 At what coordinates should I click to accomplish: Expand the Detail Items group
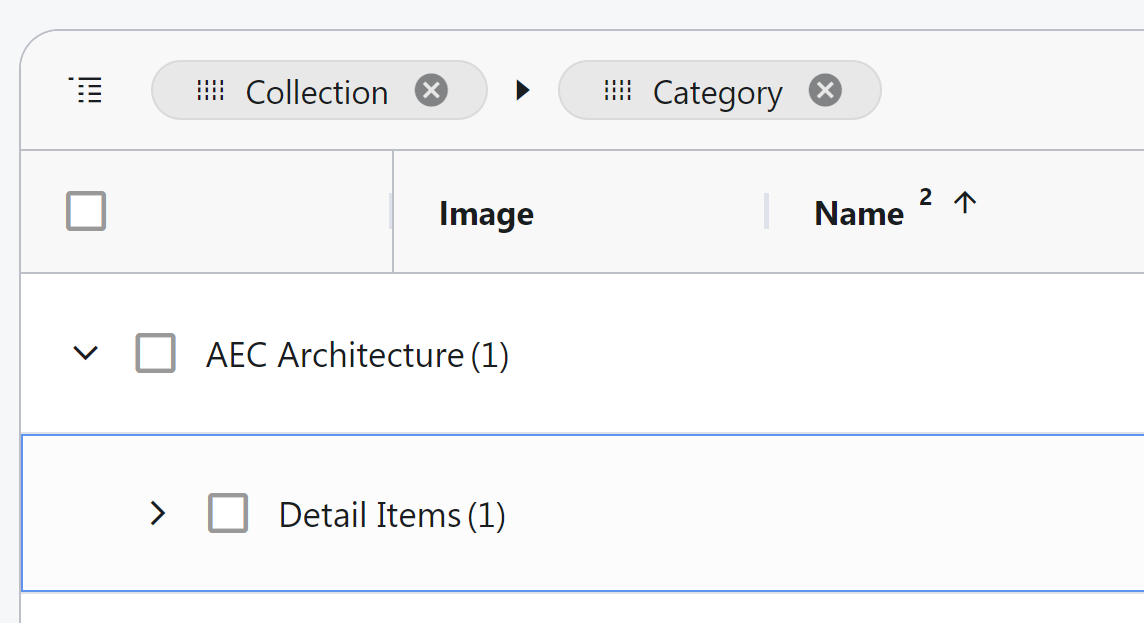pos(157,514)
